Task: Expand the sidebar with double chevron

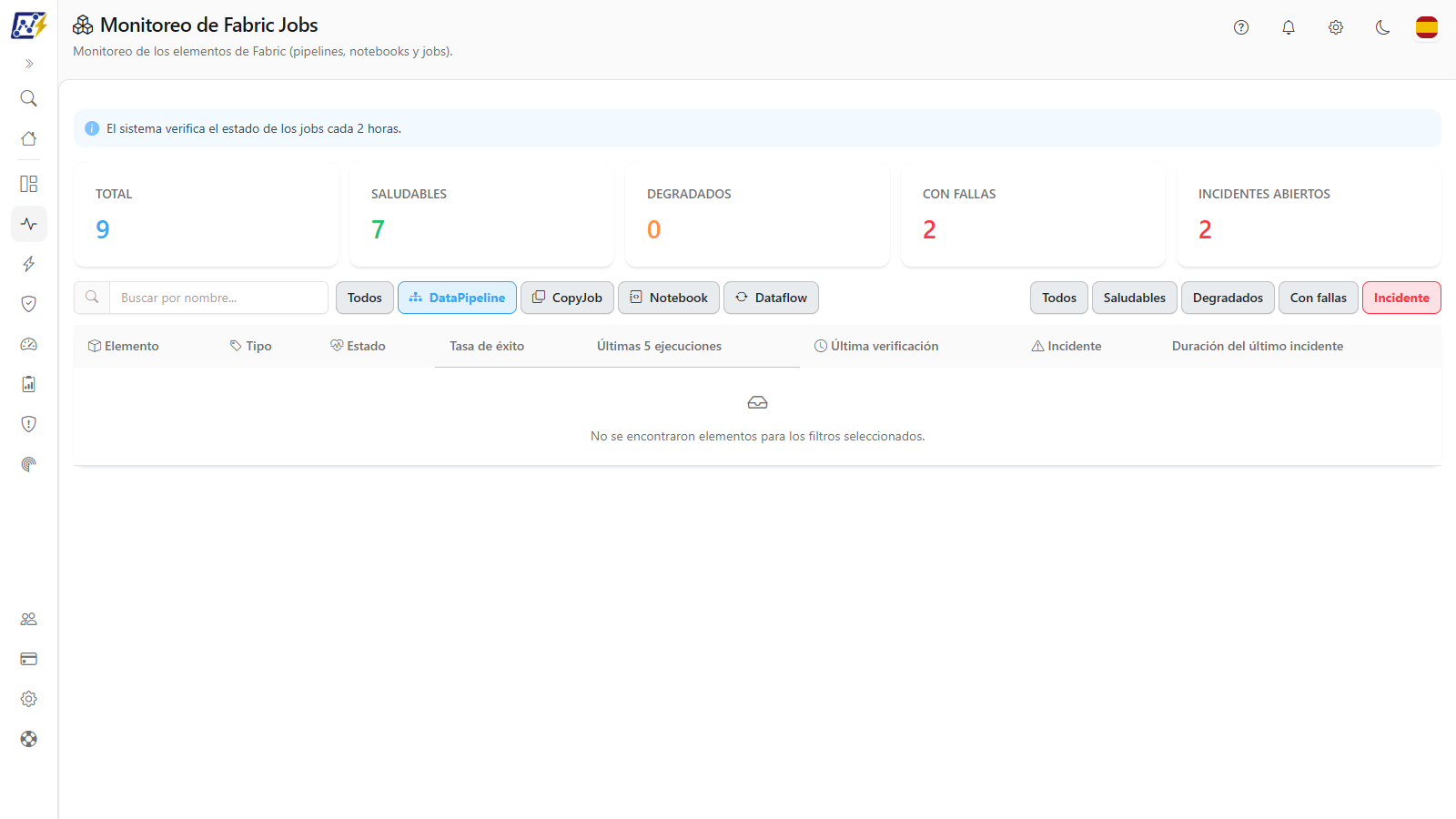Action: 29,64
